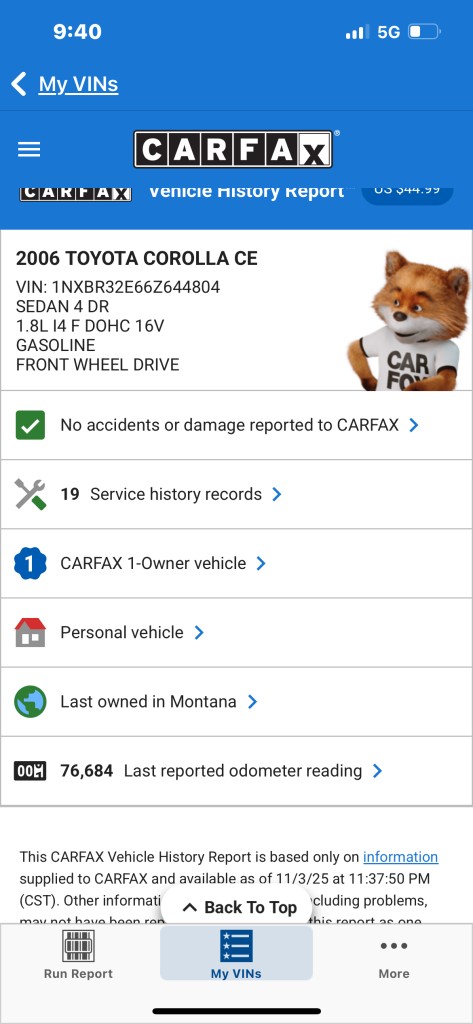Viewport: 473px width, 1024px height.
Task: Tap the globe last-owned location icon
Action: pos(30,702)
